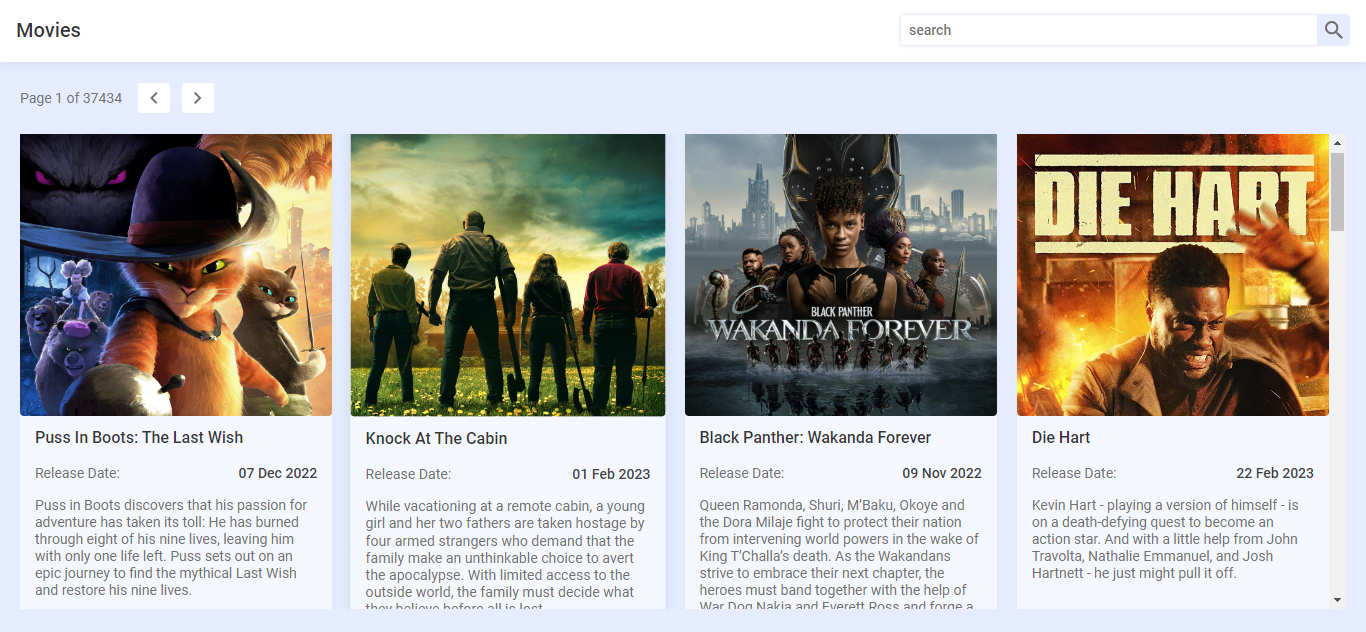Click the vertical scrollbar thumb

point(1338,192)
